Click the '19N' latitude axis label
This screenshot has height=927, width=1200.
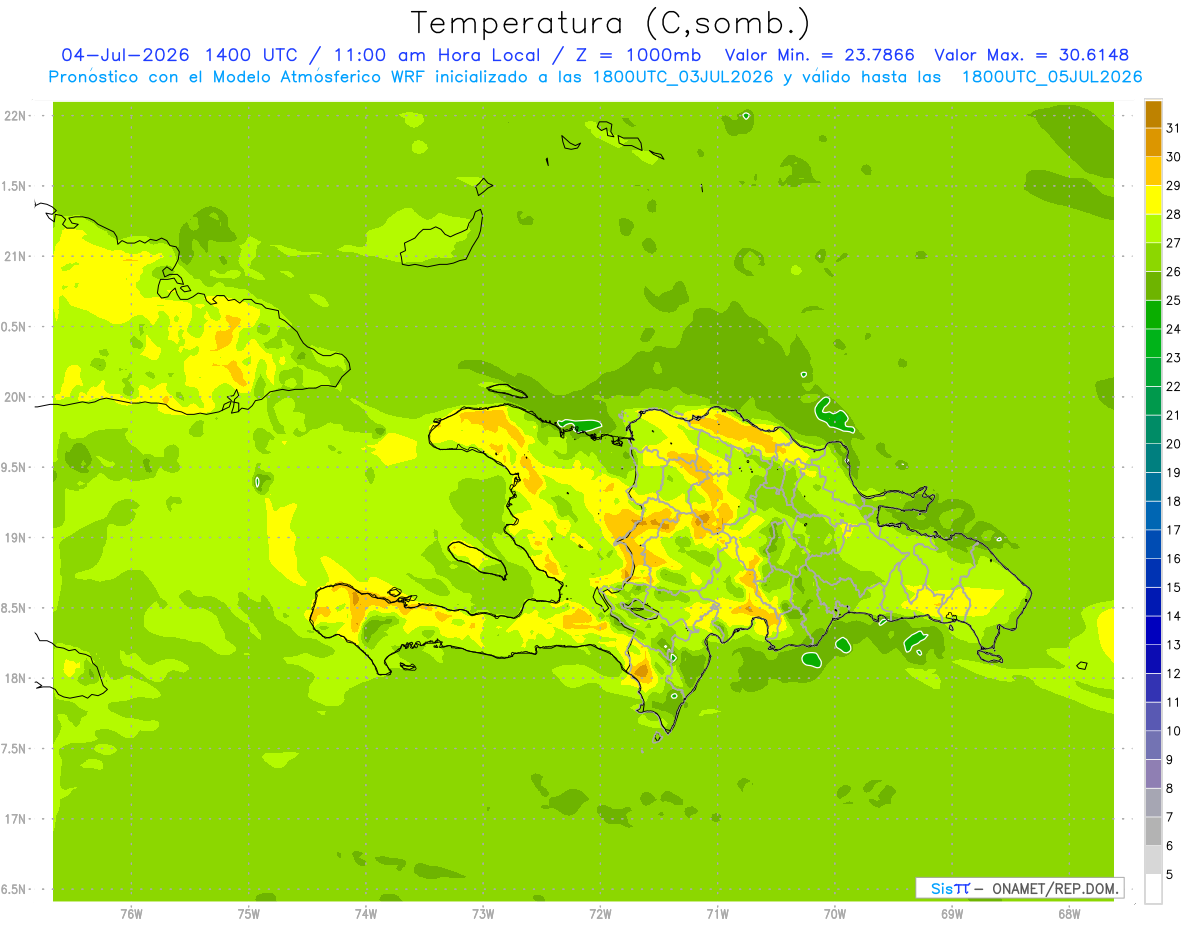click(16, 538)
